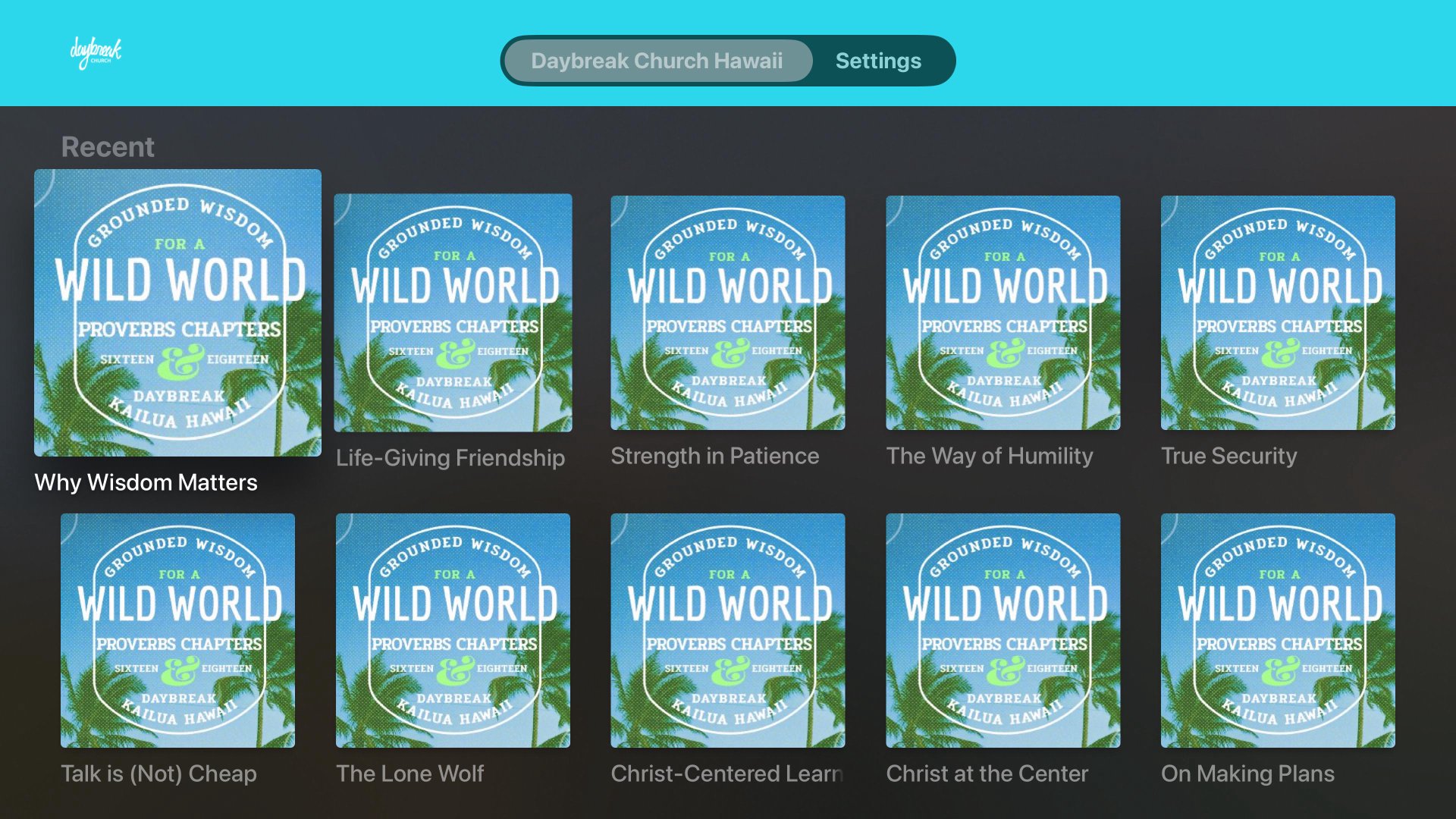The image size is (1456, 819).
Task: Click the True Security title text
Action: click(1228, 456)
